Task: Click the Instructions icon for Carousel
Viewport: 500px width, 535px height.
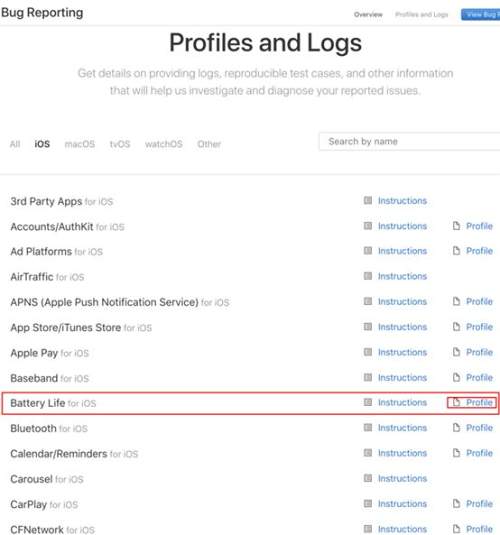Action: pos(368,478)
